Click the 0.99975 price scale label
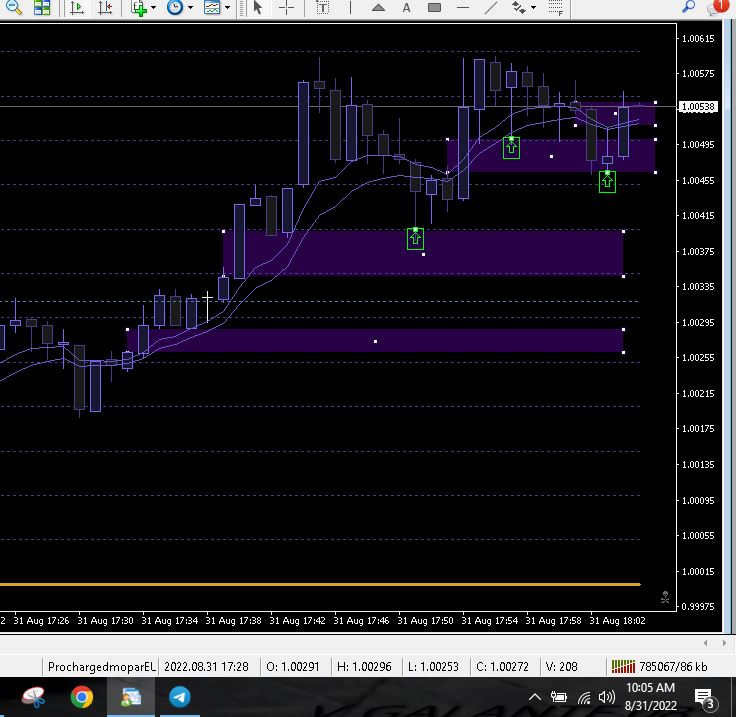 [x=698, y=606]
